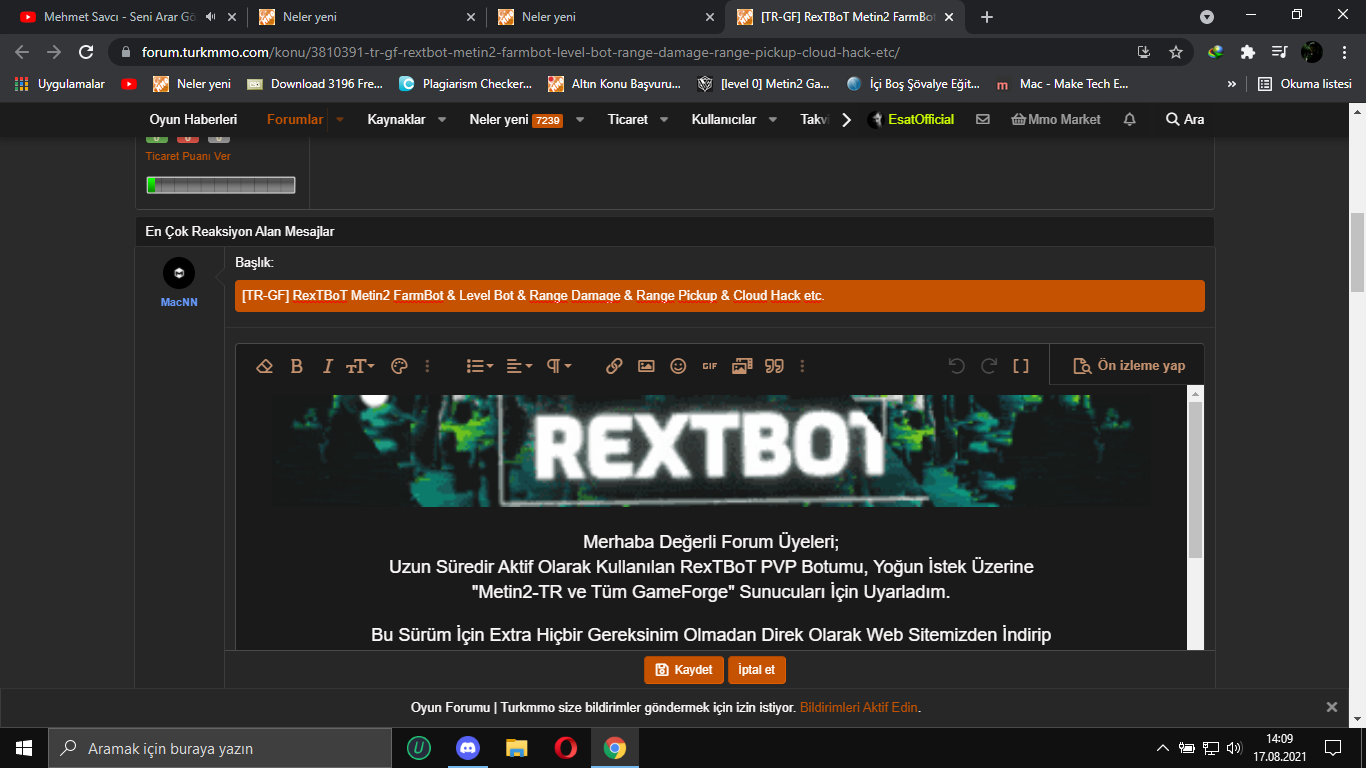Viewport: 1366px width, 768px height.
Task: Dismiss the notification permission banner
Action: click(x=1332, y=707)
